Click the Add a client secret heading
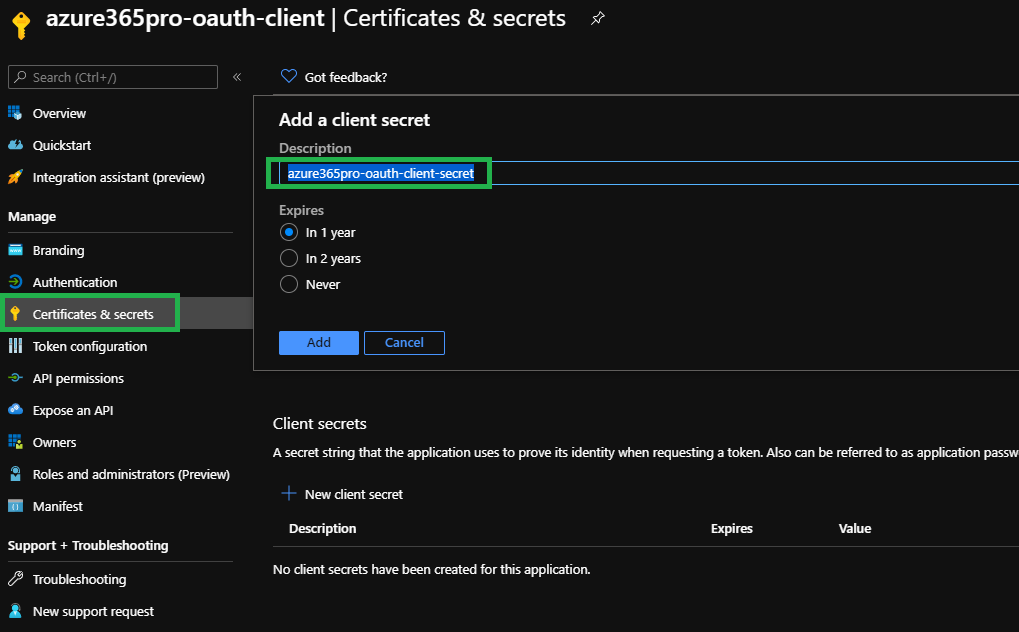Screen dimensions: 1019x632 354,120
